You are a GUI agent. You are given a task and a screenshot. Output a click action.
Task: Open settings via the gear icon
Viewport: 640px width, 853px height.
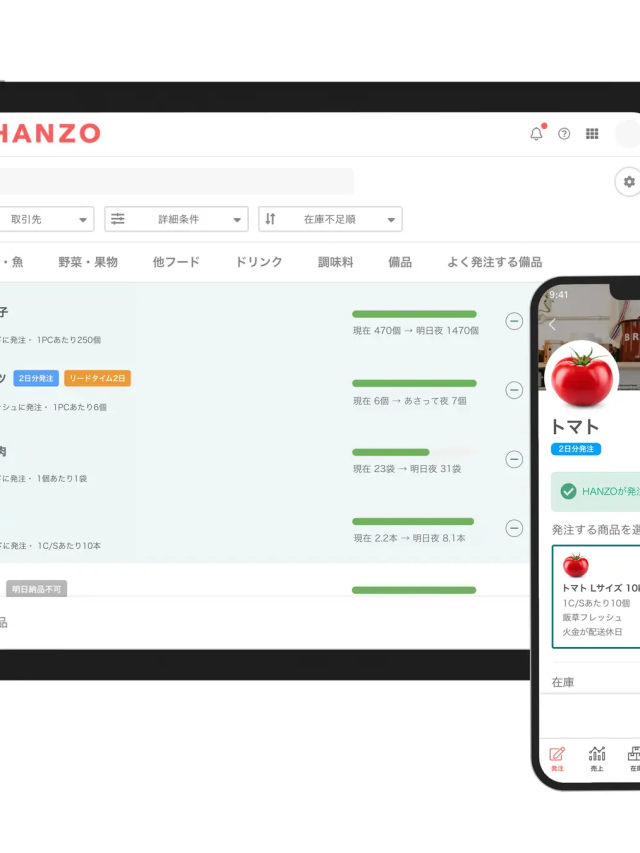pyautogui.click(x=628, y=182)
